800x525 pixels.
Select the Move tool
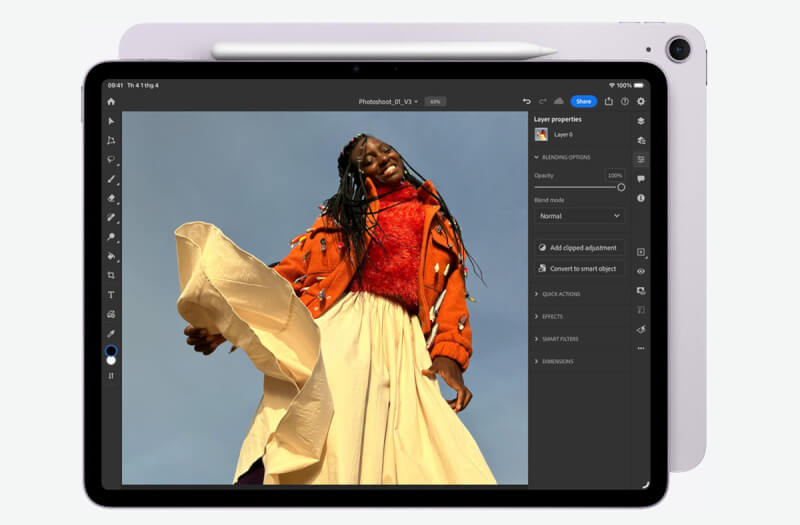(x=111, y=121)
